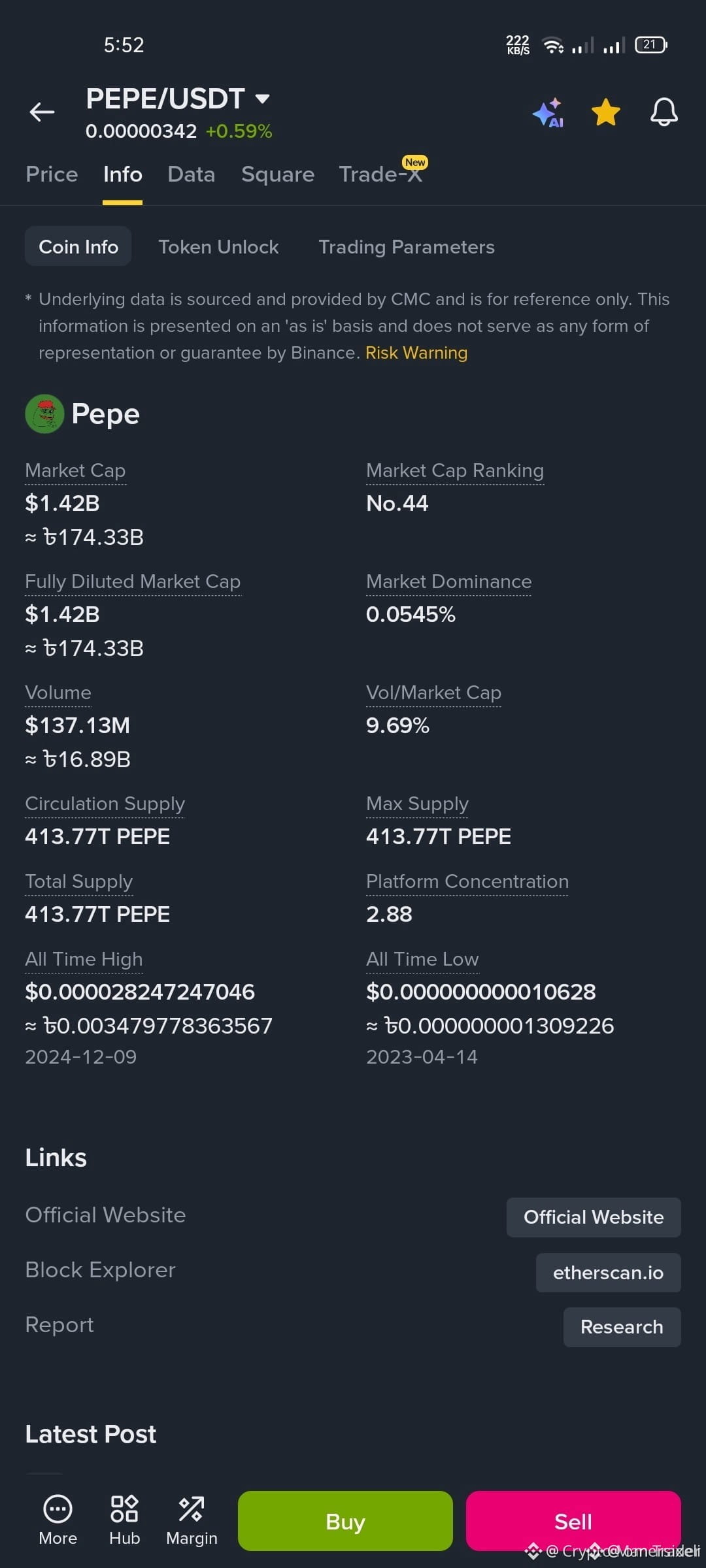706x1568 pixels.
Task: Open the AI assistant sparkle icon
Action: click(548, 112)
